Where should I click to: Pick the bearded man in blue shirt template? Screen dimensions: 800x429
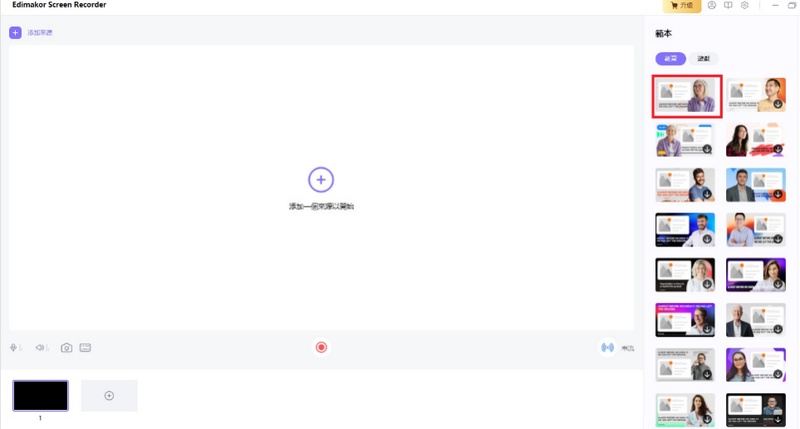[x=685, y=185]
